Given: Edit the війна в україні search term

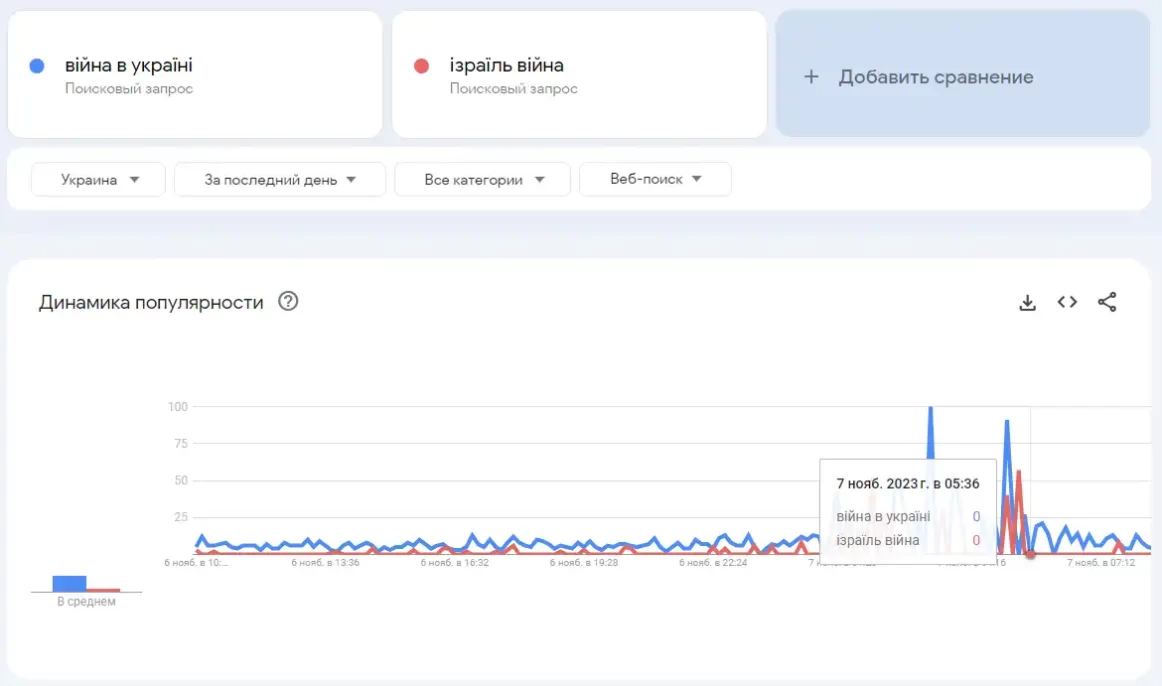Looking at the screenshot, I should [128, 65].
